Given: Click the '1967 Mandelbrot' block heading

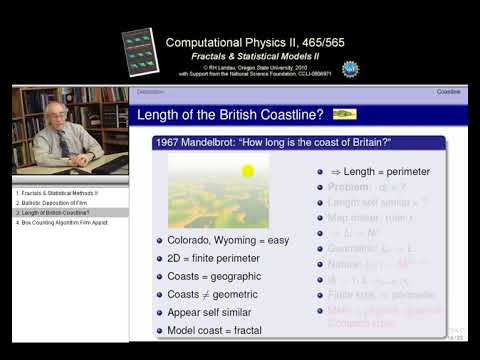Looking at the screenshot, I should (x=273, y=143).
